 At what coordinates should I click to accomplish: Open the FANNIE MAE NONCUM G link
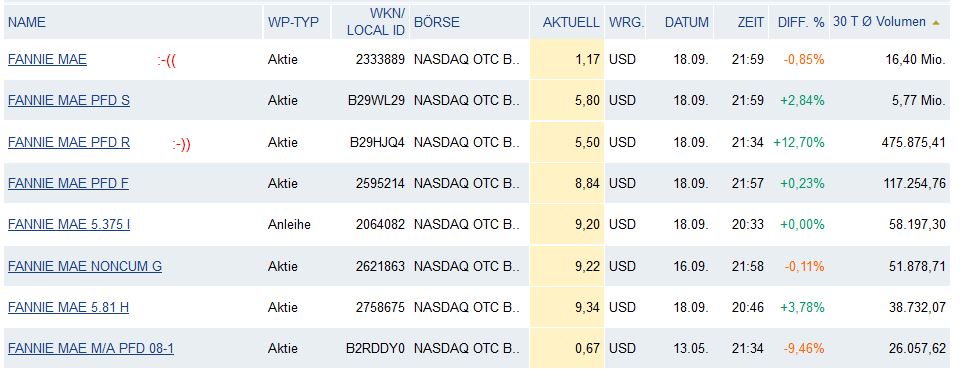[85, 266]
